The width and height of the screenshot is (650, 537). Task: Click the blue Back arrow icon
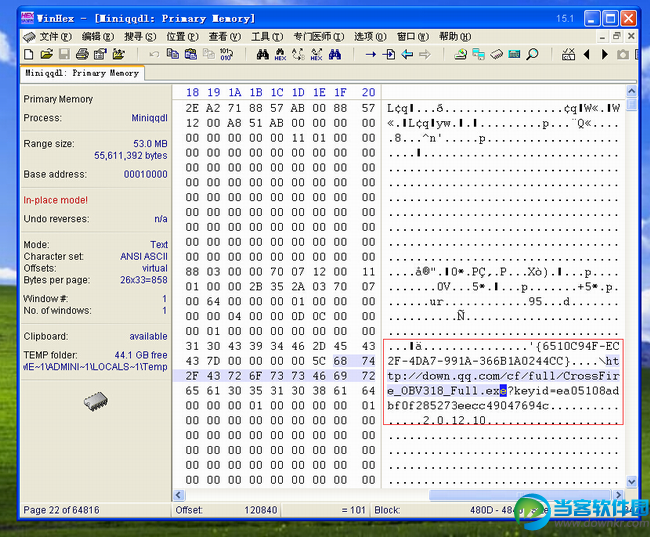tap(407, 54)
